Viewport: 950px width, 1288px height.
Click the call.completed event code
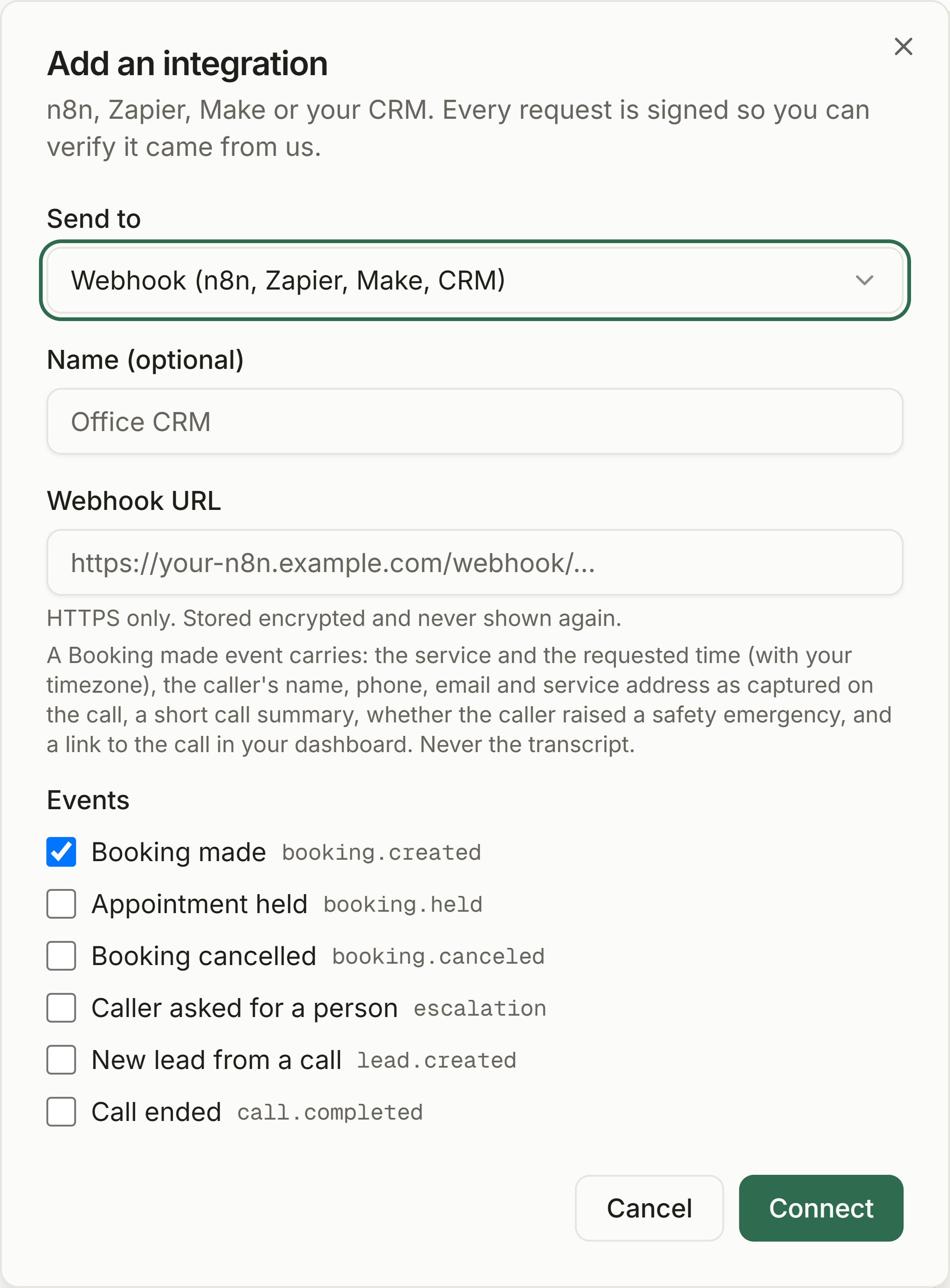click(x=330, y=1112)
